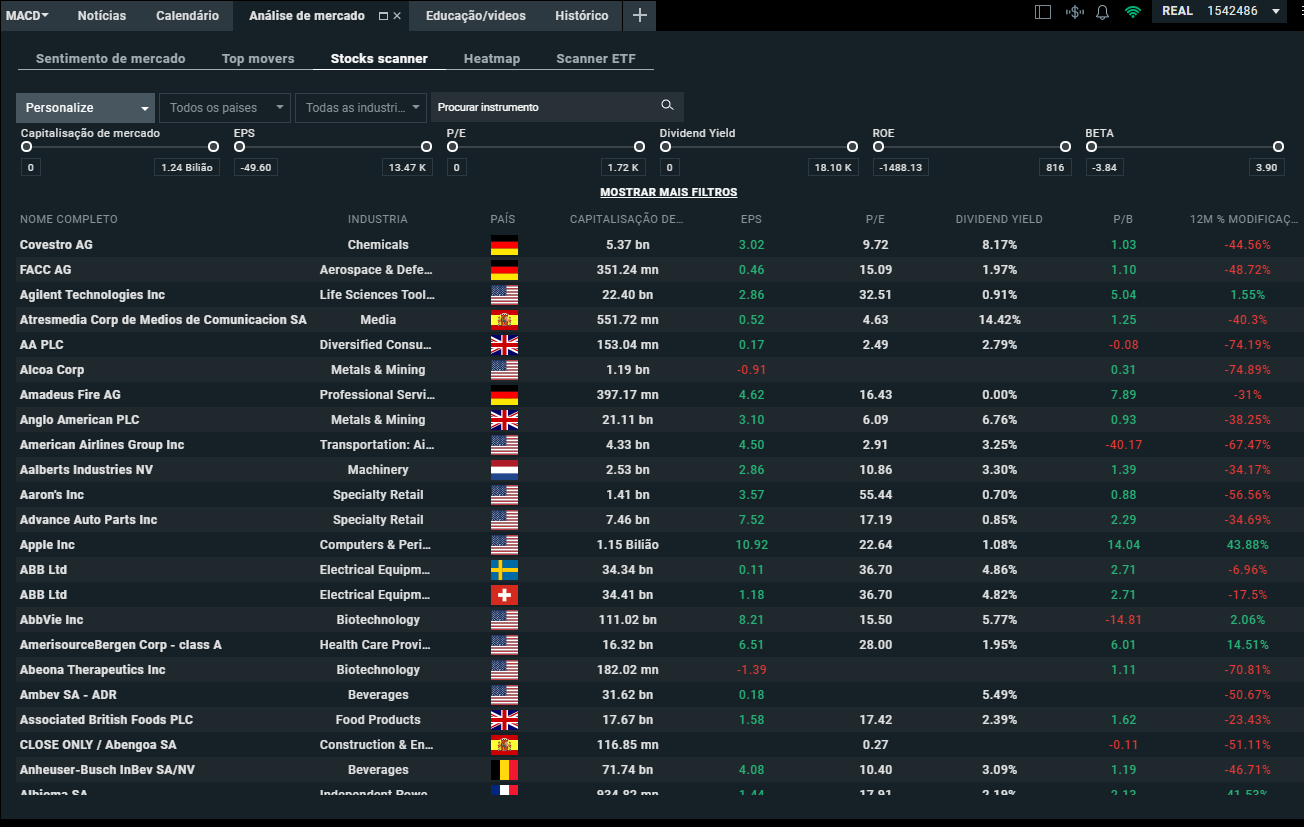Sort by the INDUSTRIA column header

tap(378, 219)
